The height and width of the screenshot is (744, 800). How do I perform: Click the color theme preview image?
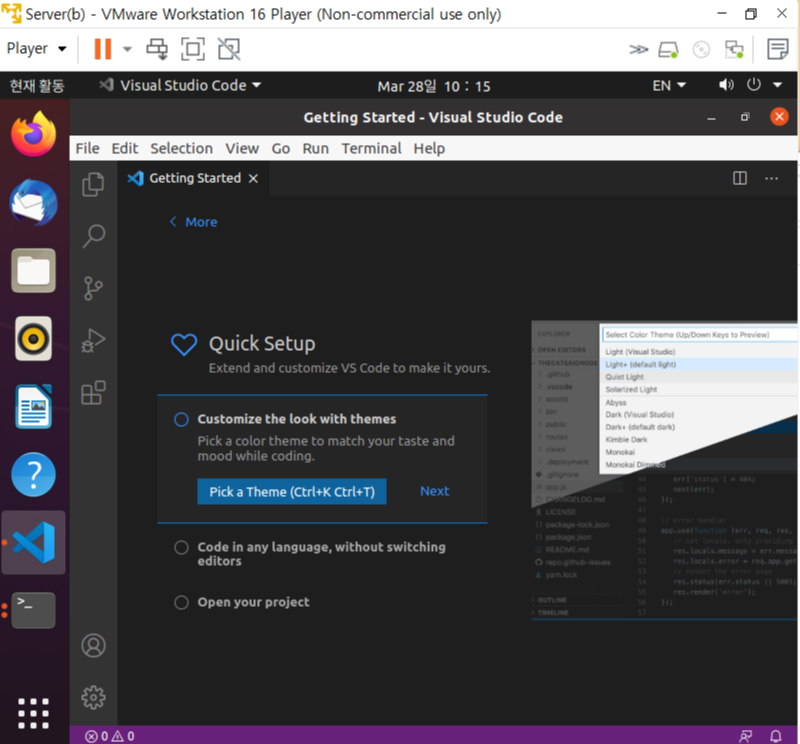tap(664, 470)
